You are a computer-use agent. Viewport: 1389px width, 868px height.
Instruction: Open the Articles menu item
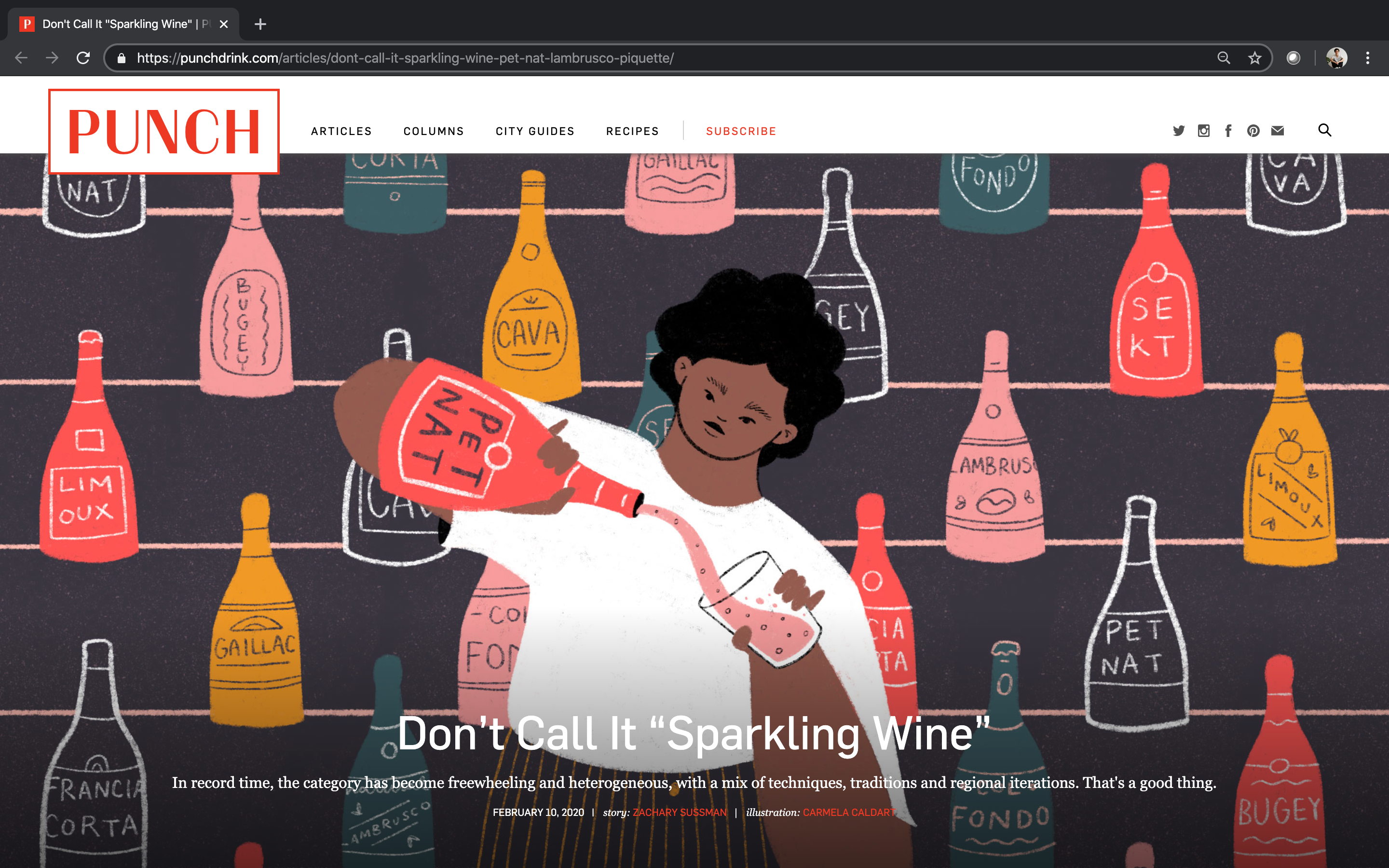[341, 132]
